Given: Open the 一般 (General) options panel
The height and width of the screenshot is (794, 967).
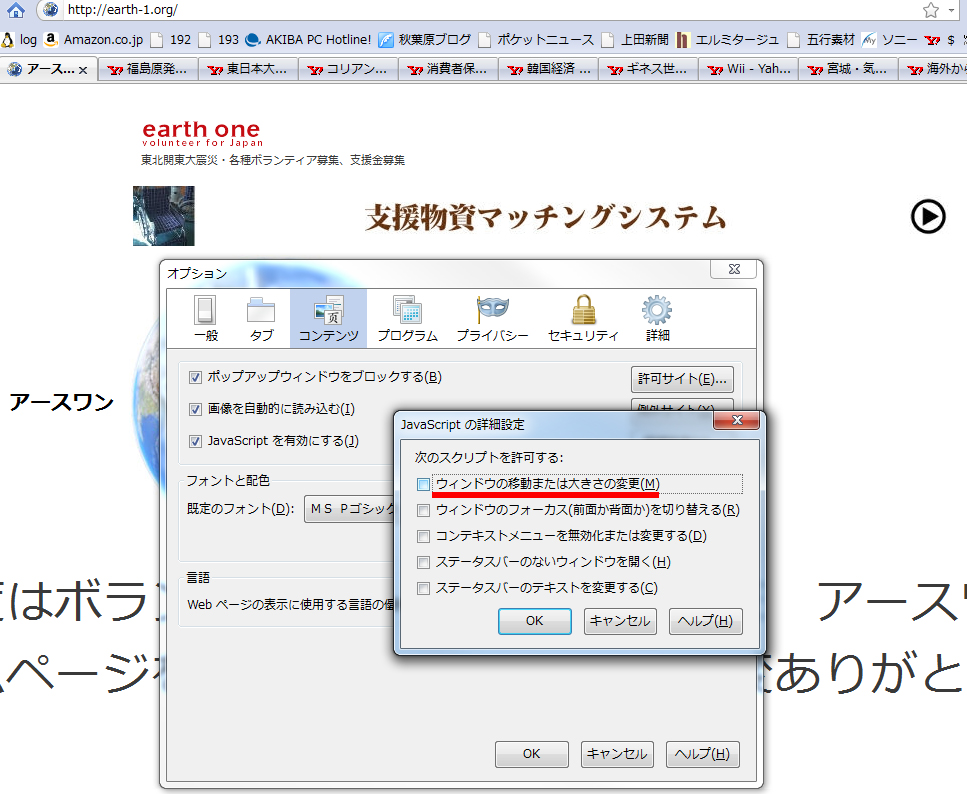Looking at the screenshot, I should click(x=205, y=318).
